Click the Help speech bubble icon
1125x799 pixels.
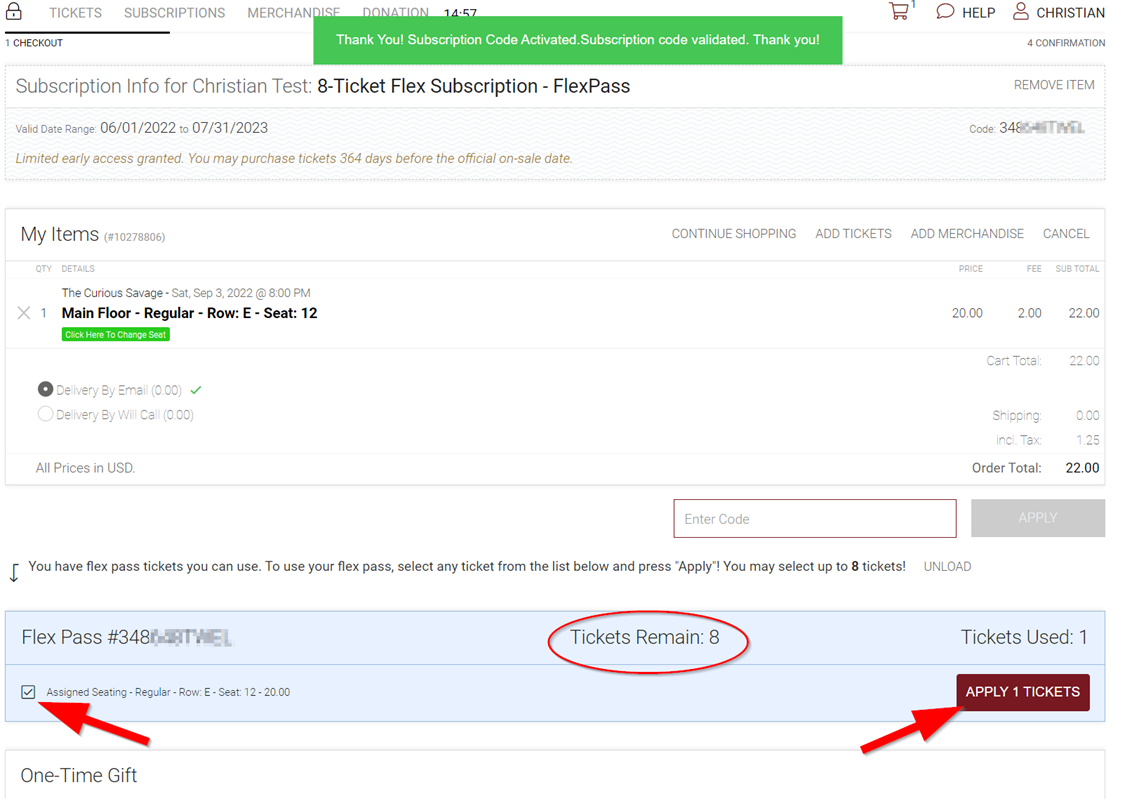pyautogui.click(x=945, y=12)
